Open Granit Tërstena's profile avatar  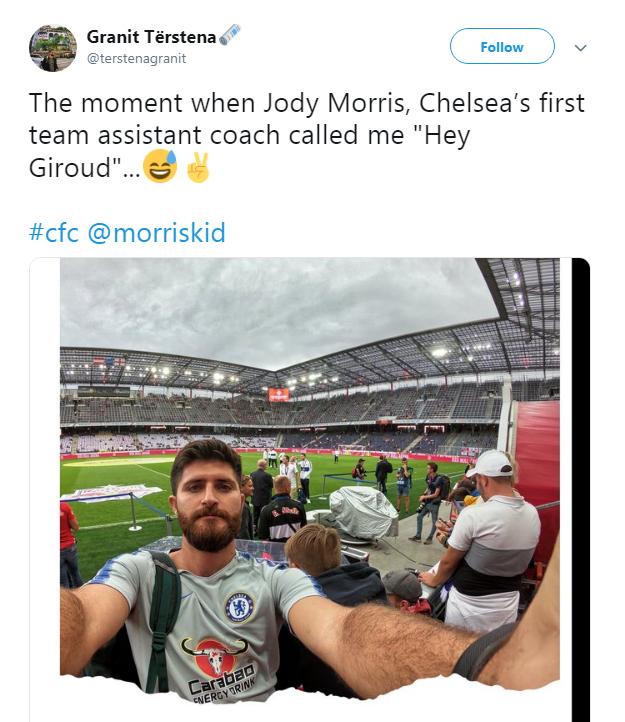click(x=53, y=48)
